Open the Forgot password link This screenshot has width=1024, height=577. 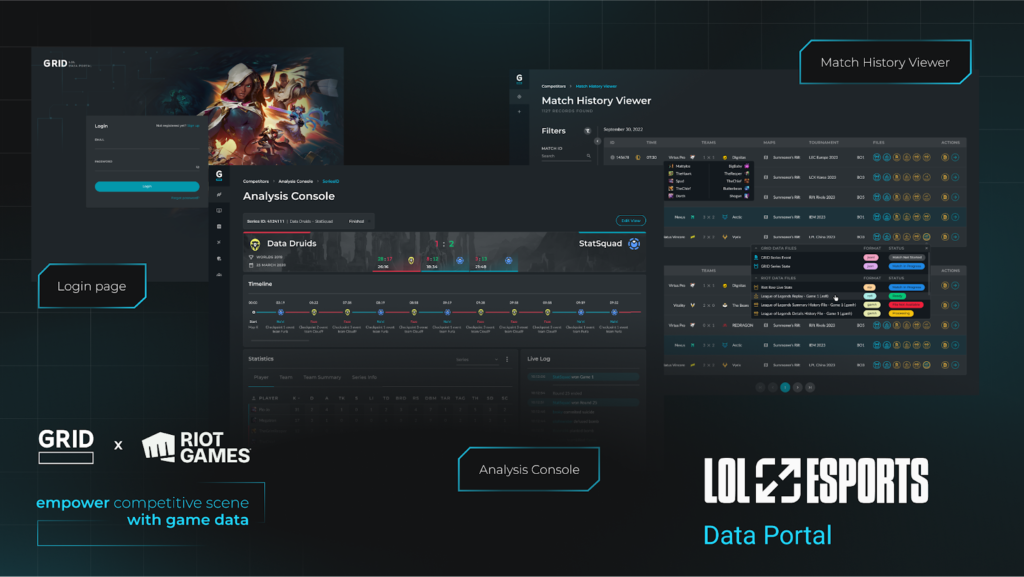click(x=184, y=198)
